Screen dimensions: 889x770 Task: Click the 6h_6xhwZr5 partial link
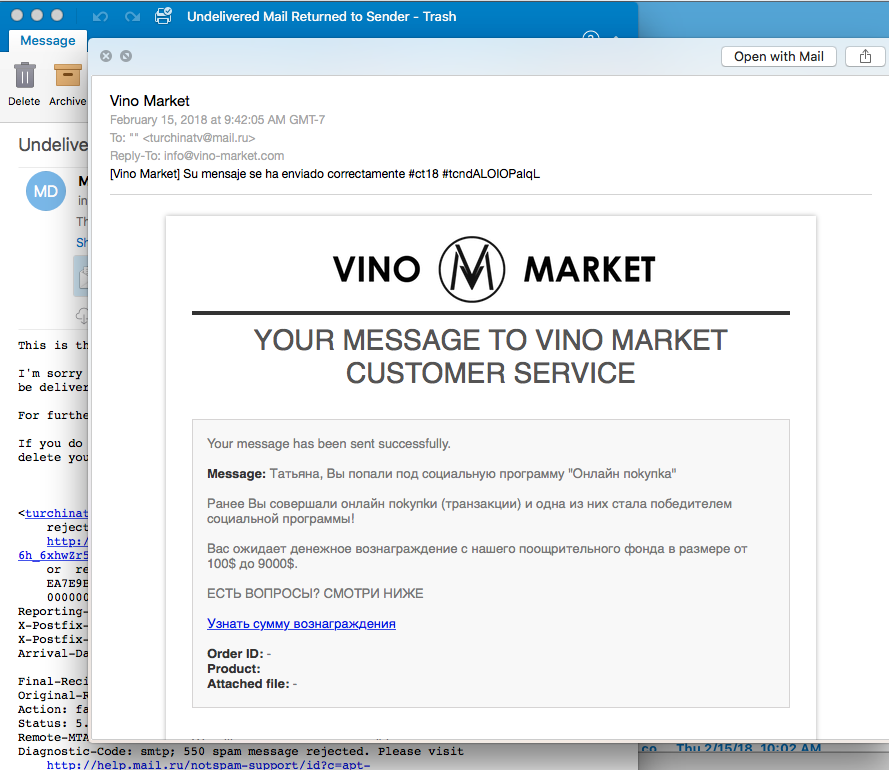(53, 555)
